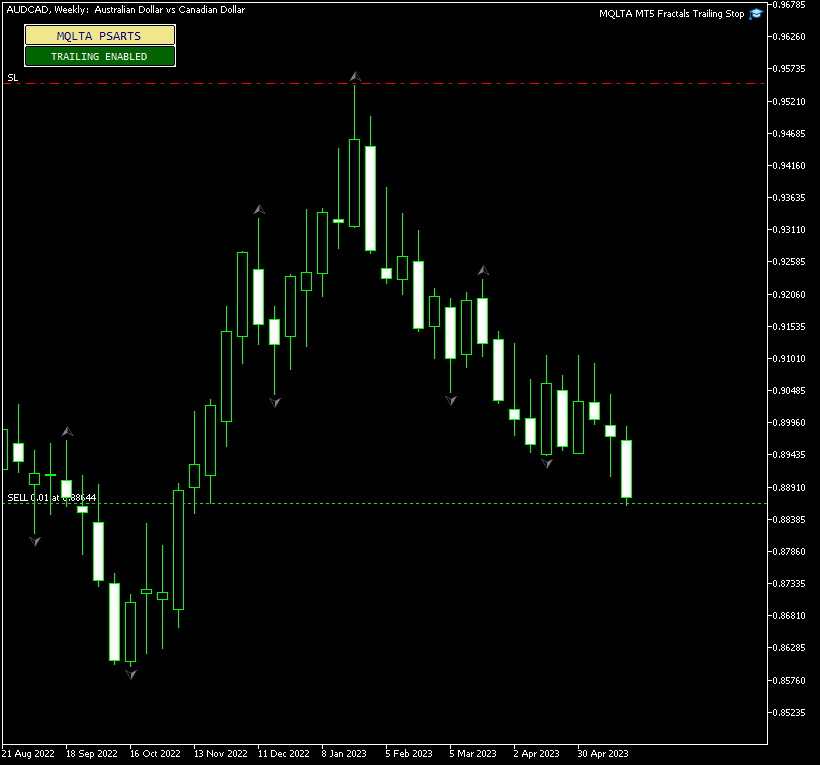
Task: Click the MQLTA MT5 Fractals Trailing Stop label
Action: click(x=668, y=13)
